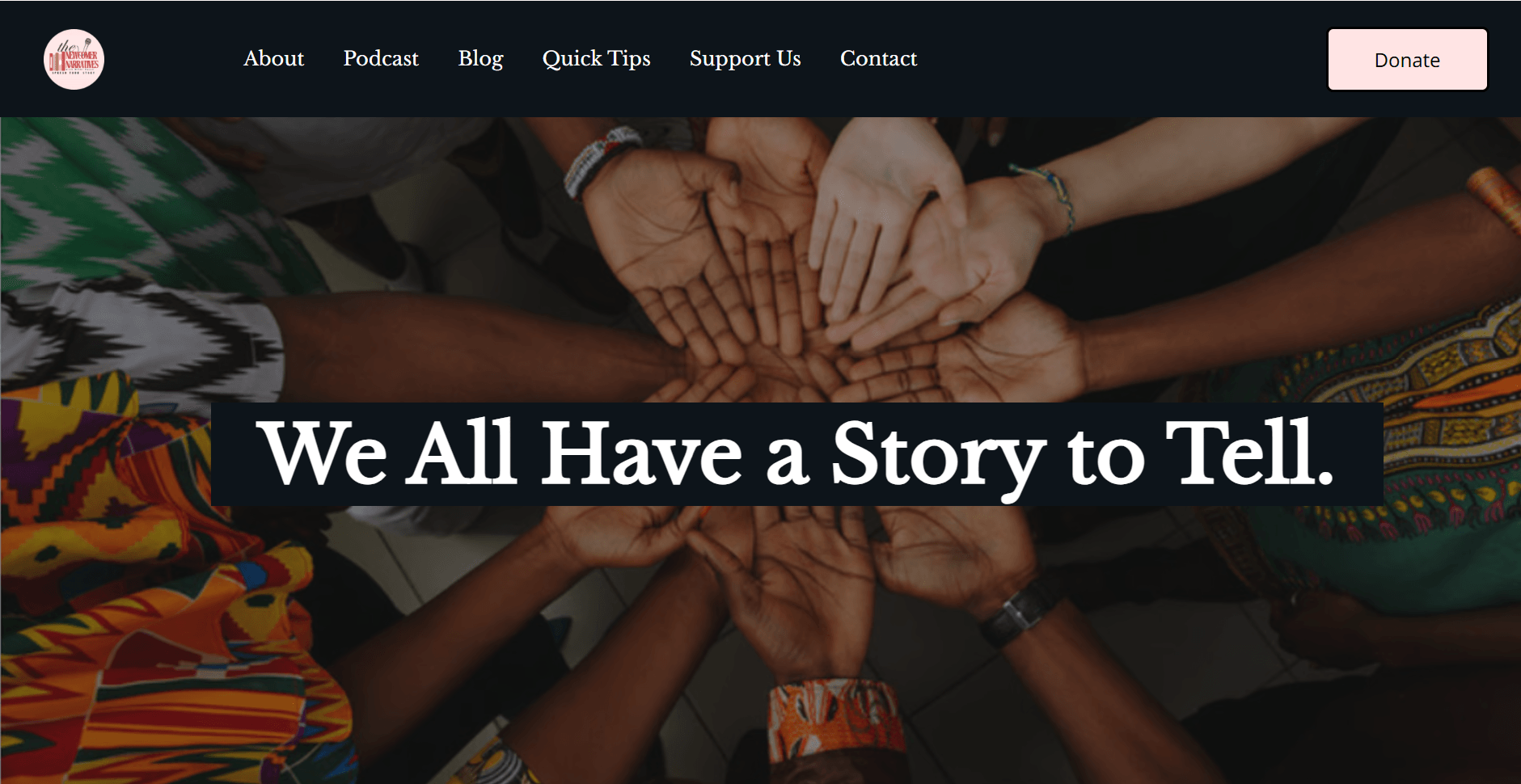Click the word 'Tell.' in the headline
The height and width of the screenshot is (784, 1521).
(1248, 453)
